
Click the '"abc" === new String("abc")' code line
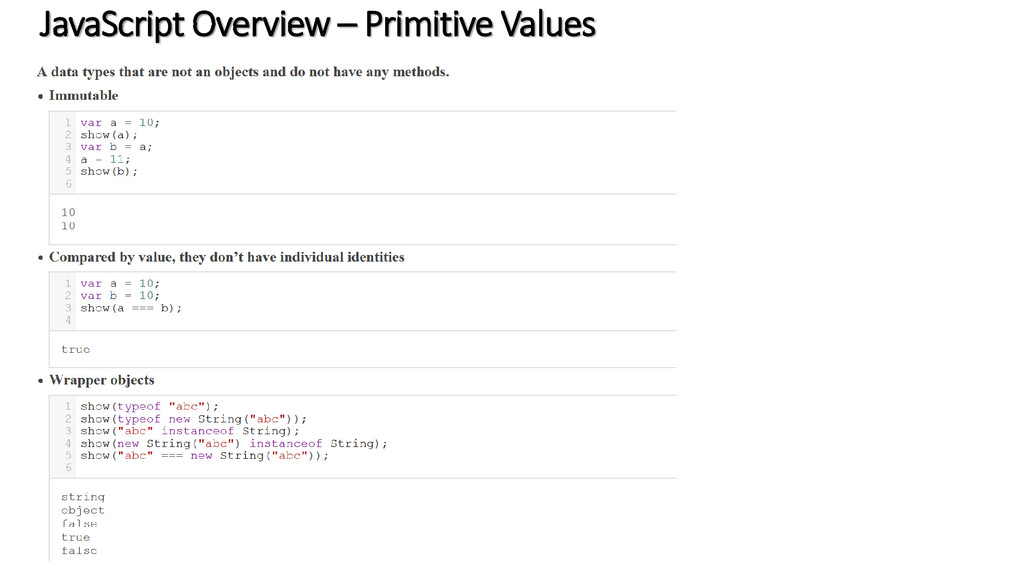pyautogui.click(x=204, y=455)
